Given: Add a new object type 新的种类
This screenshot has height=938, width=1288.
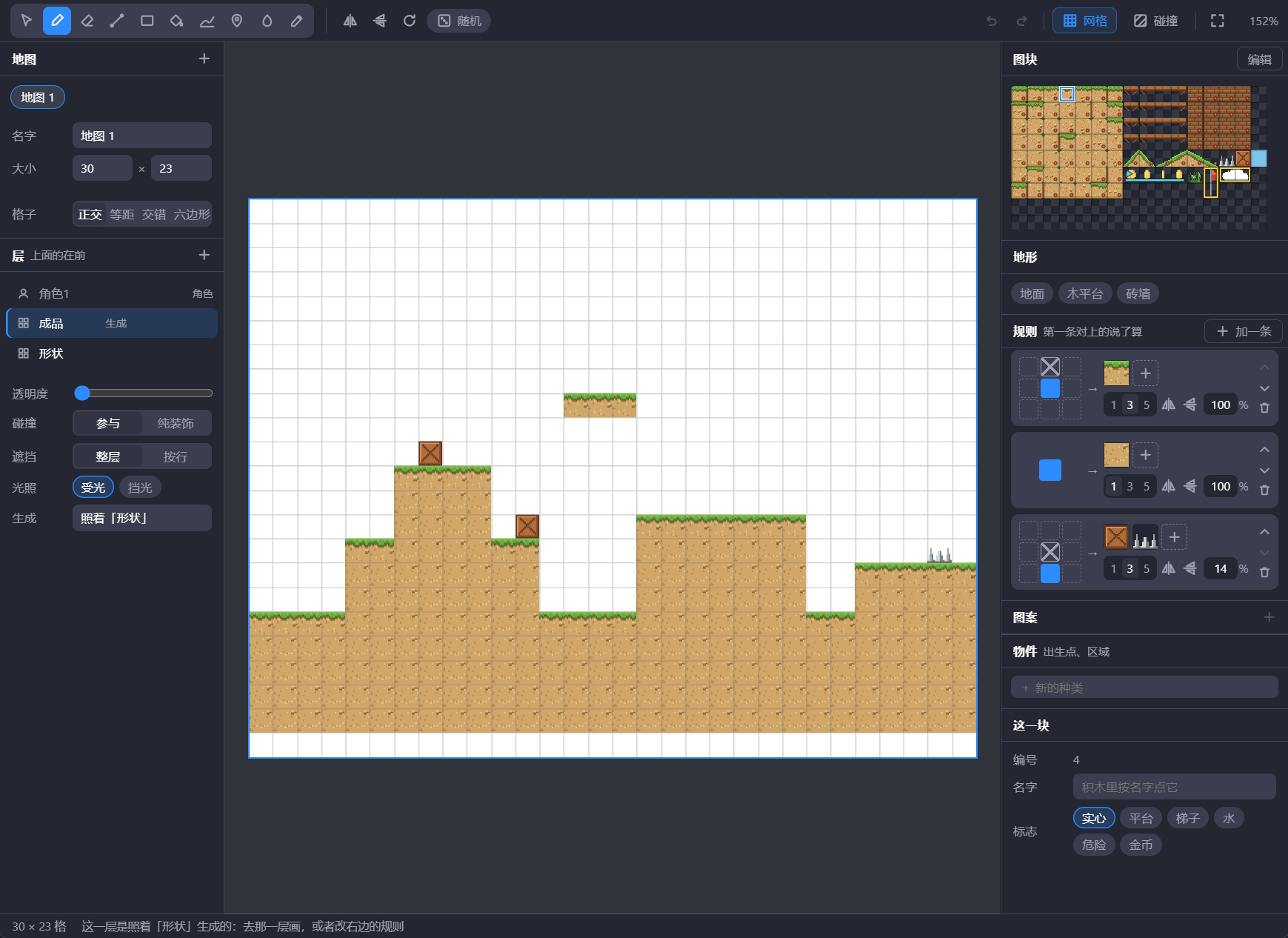Looking at the screenshot, I should coord(1144,688).
